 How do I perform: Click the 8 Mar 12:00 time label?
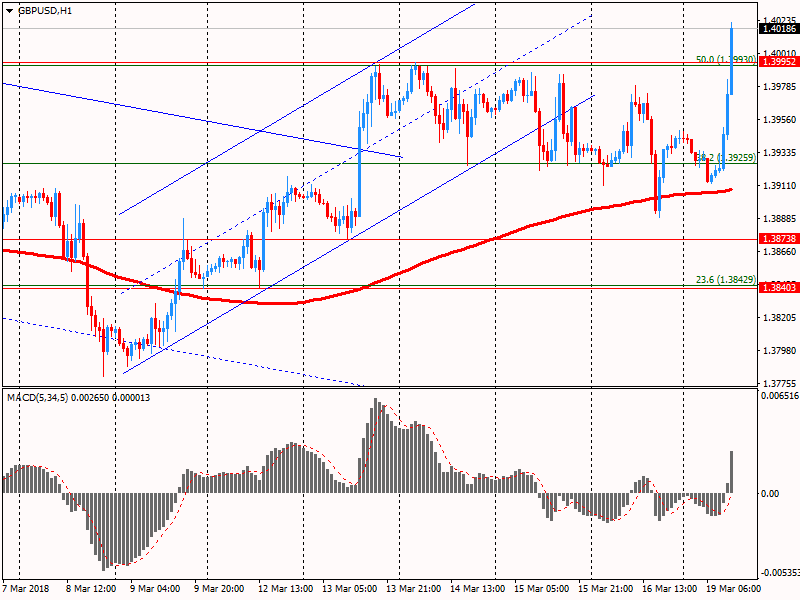(91, 589)
